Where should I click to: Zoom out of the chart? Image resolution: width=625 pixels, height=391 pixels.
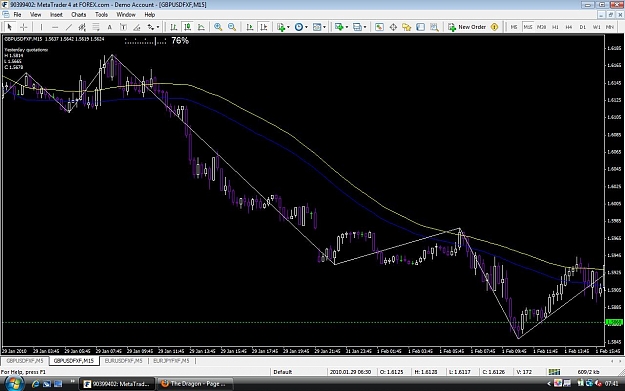[232, 27]
